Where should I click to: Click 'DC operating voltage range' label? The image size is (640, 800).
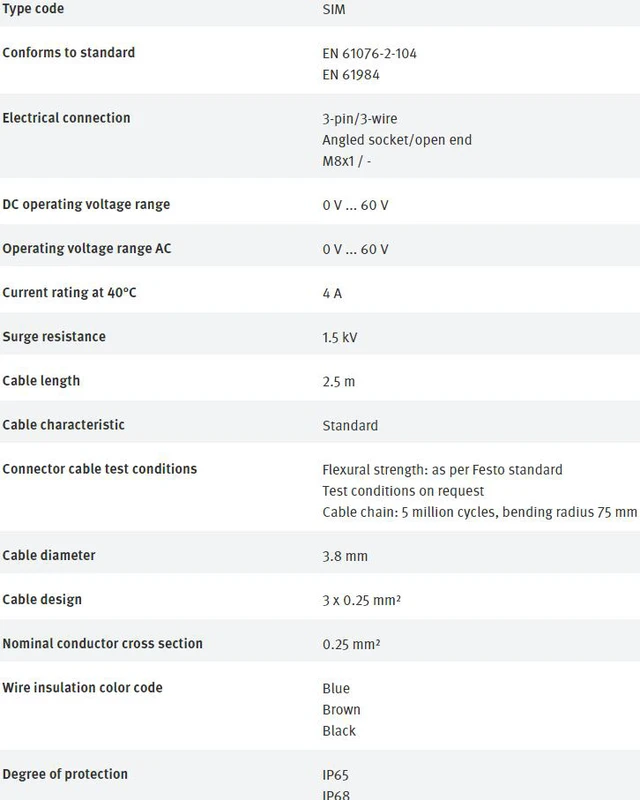[86, 205]
